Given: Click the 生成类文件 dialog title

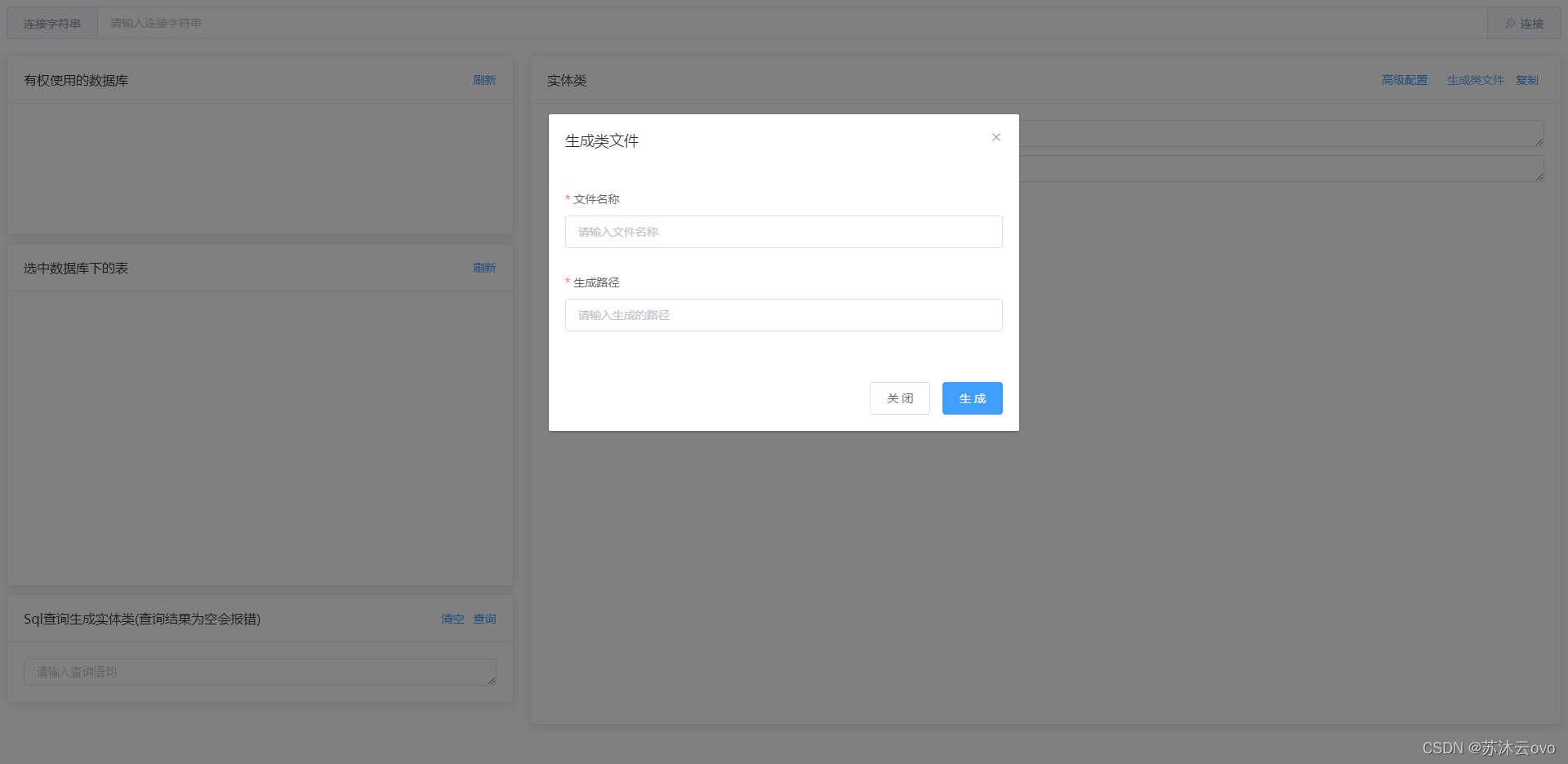Looking at the screenshot, I should coord(602,141).
